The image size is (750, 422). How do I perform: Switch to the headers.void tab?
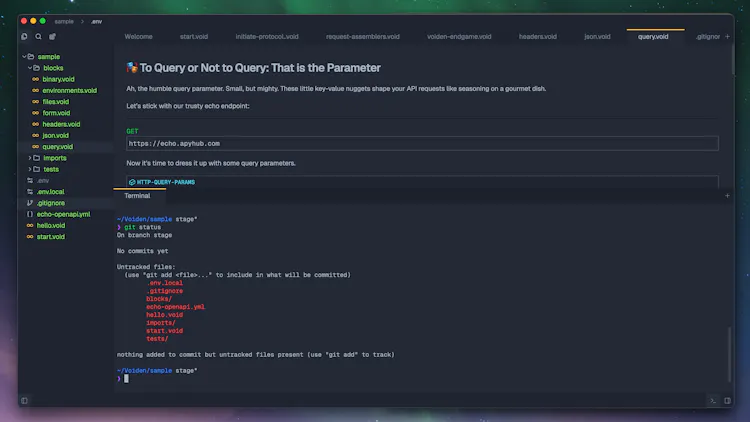click(x=538, y=36)
